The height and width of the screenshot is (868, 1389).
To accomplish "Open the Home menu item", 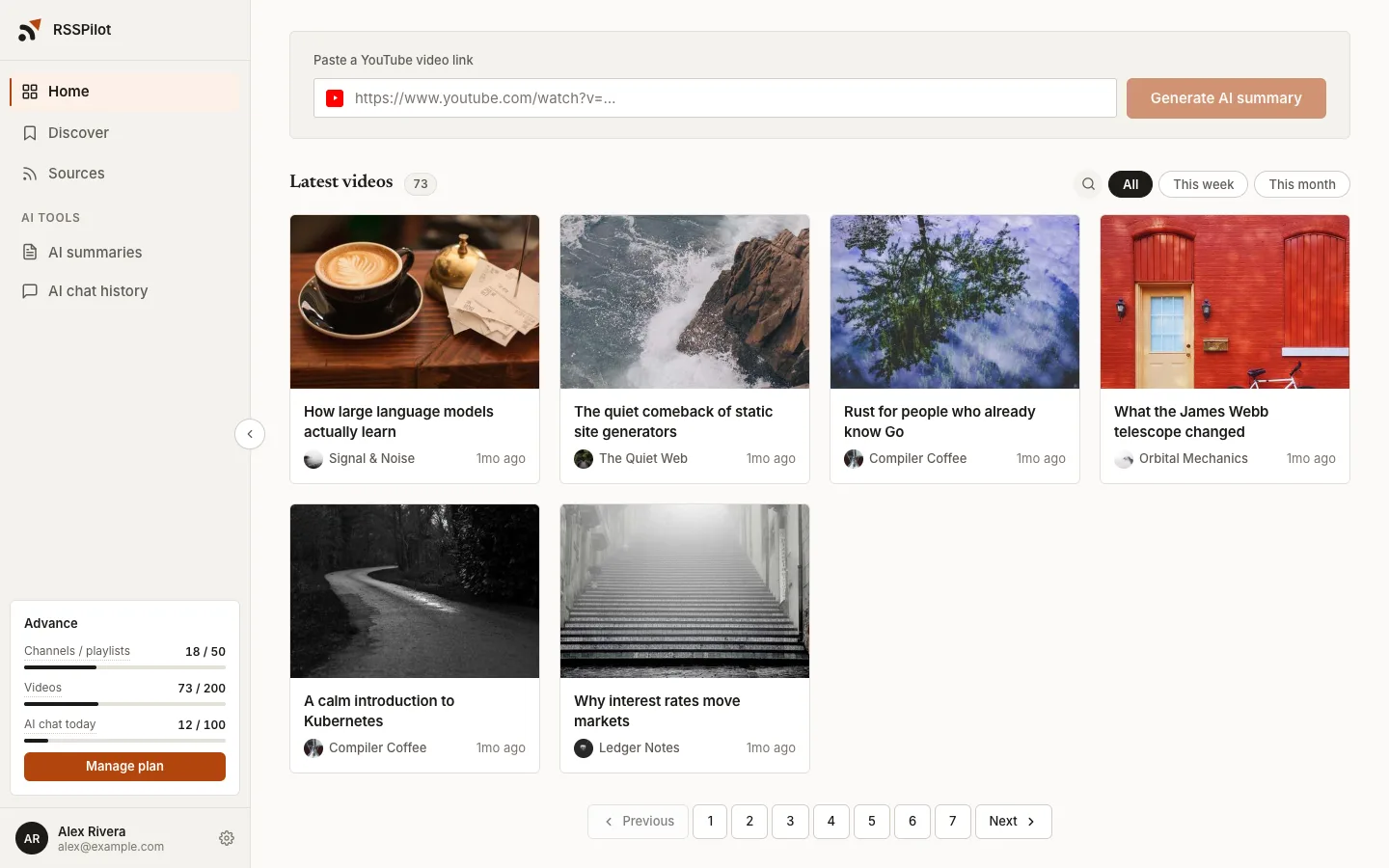I will (124, 92).
